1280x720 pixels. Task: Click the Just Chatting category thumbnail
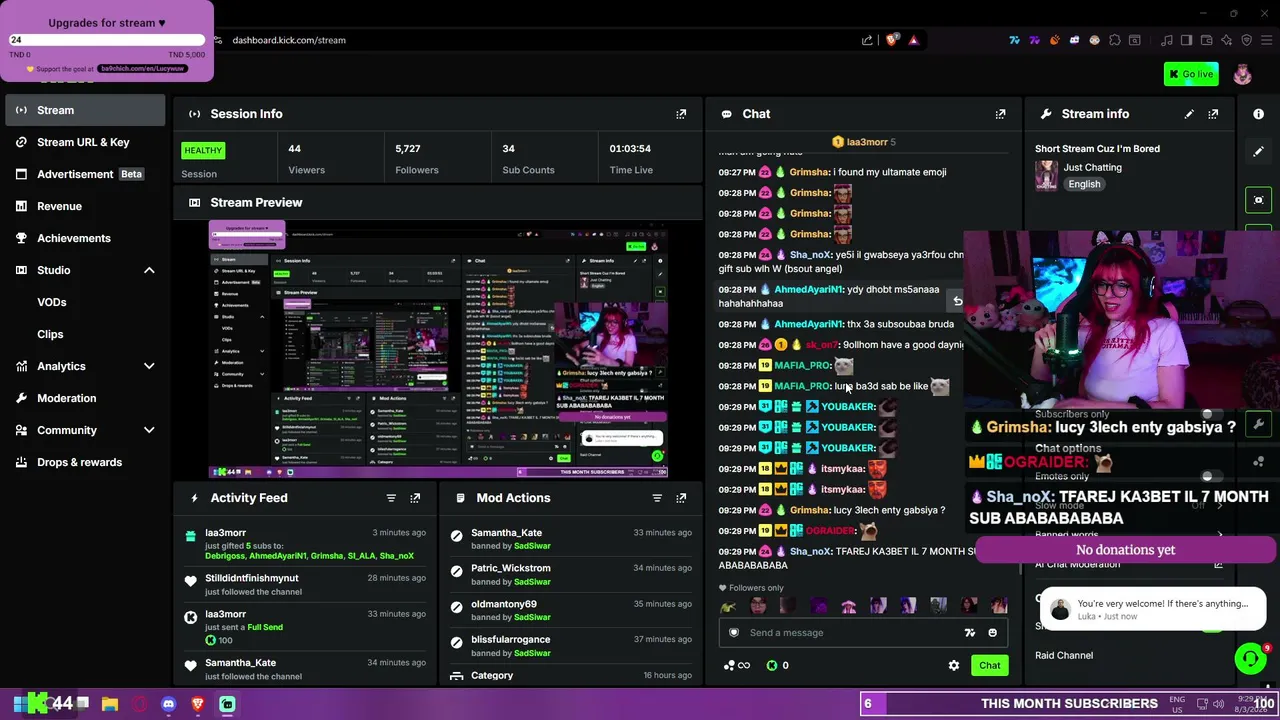[x=1046, y=175]
